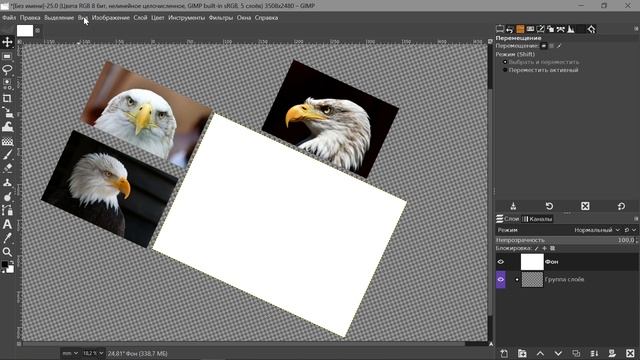
Task: Switch to the Каналы tab
Action: (537, 219)
